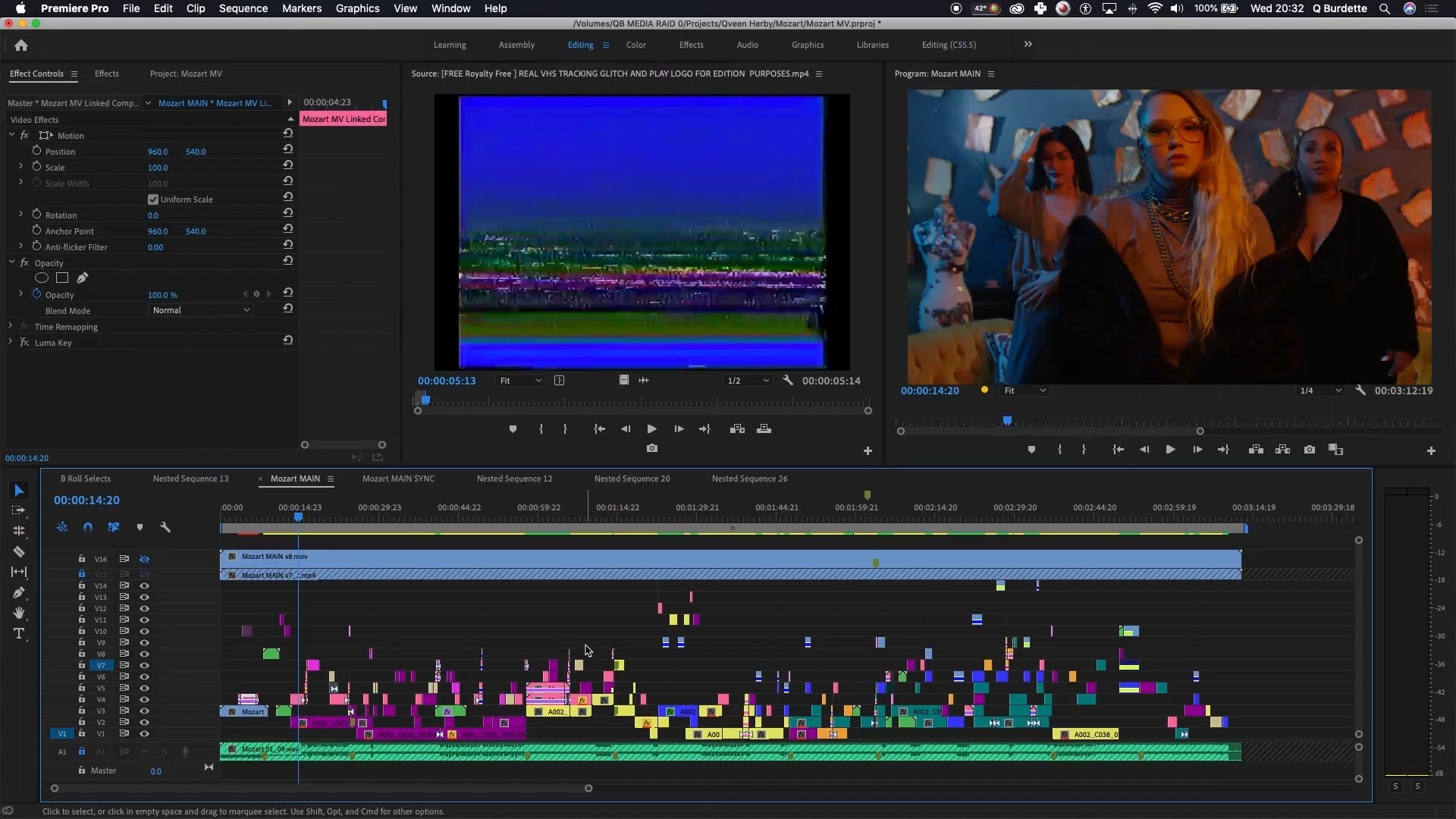Select the Razor tool
The height and width of the screenshot is (819, 1456).
[19, 551]
